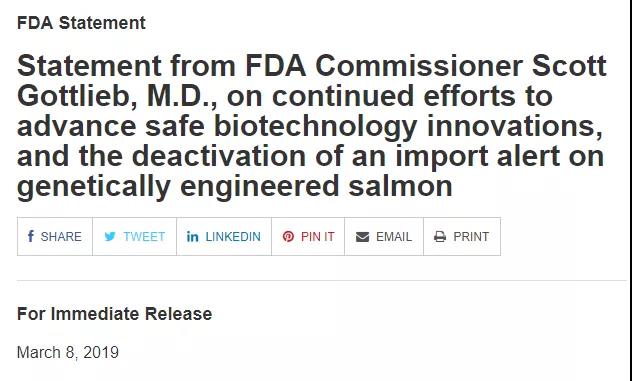Print page using PRINT label

[471, 237]
